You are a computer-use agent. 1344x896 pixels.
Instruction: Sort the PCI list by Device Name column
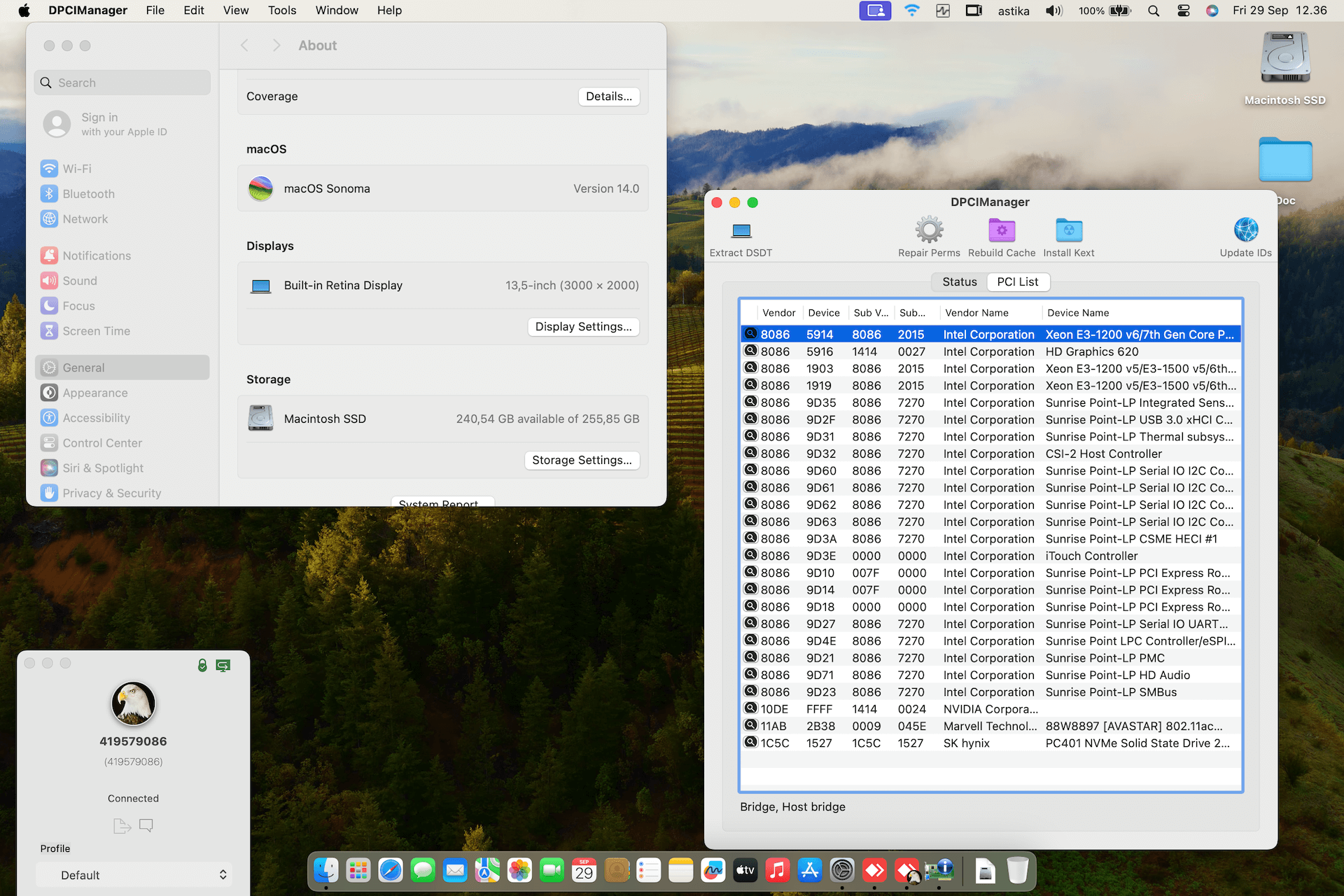(x=1141, y=313)
